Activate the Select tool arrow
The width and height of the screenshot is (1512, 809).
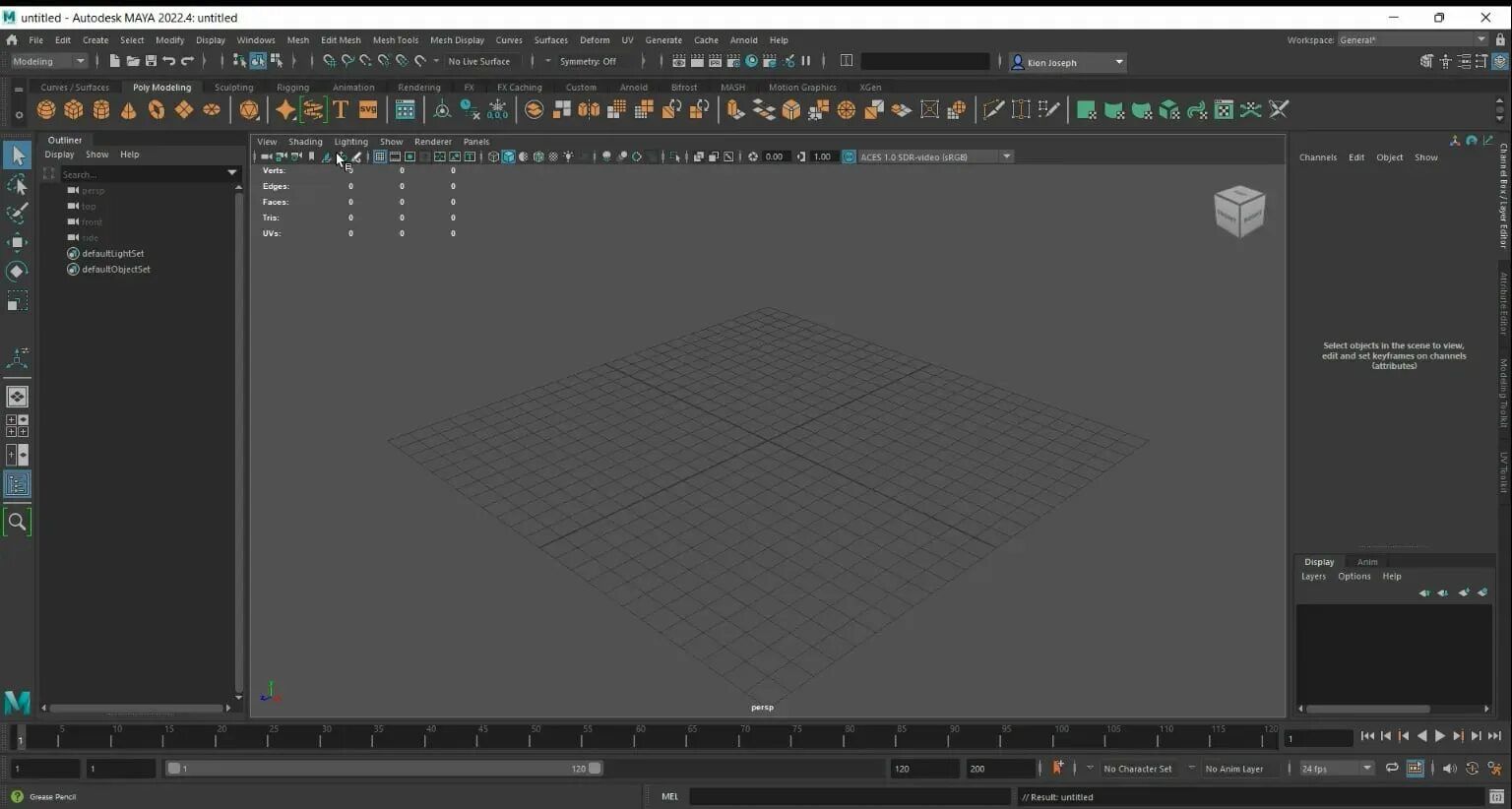pyautogui.click(x=17, y=155)
